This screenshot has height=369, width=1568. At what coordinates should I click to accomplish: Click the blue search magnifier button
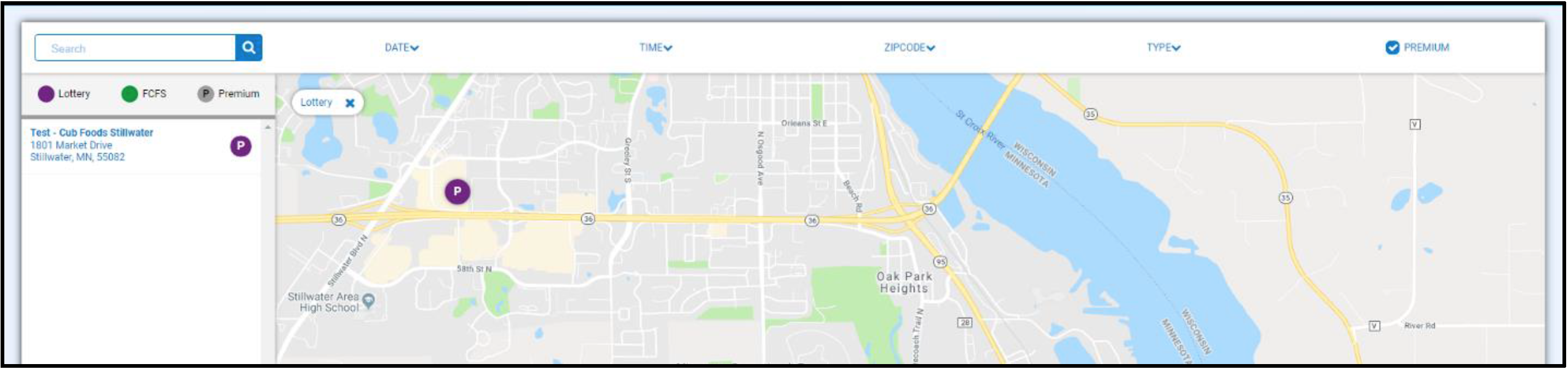tap(248, 47)
